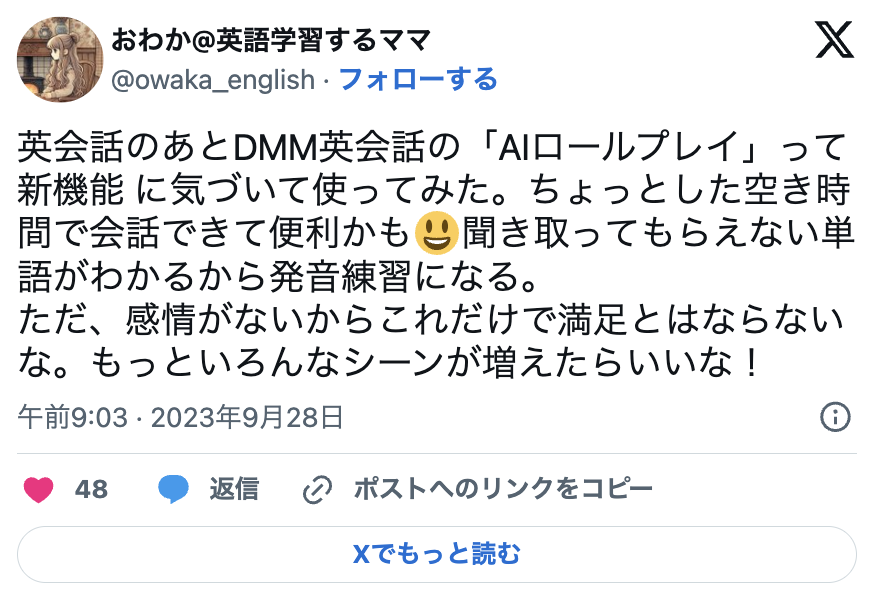Click the chain link copy icon
The image size is (874, 608).
tap(317, 490)
